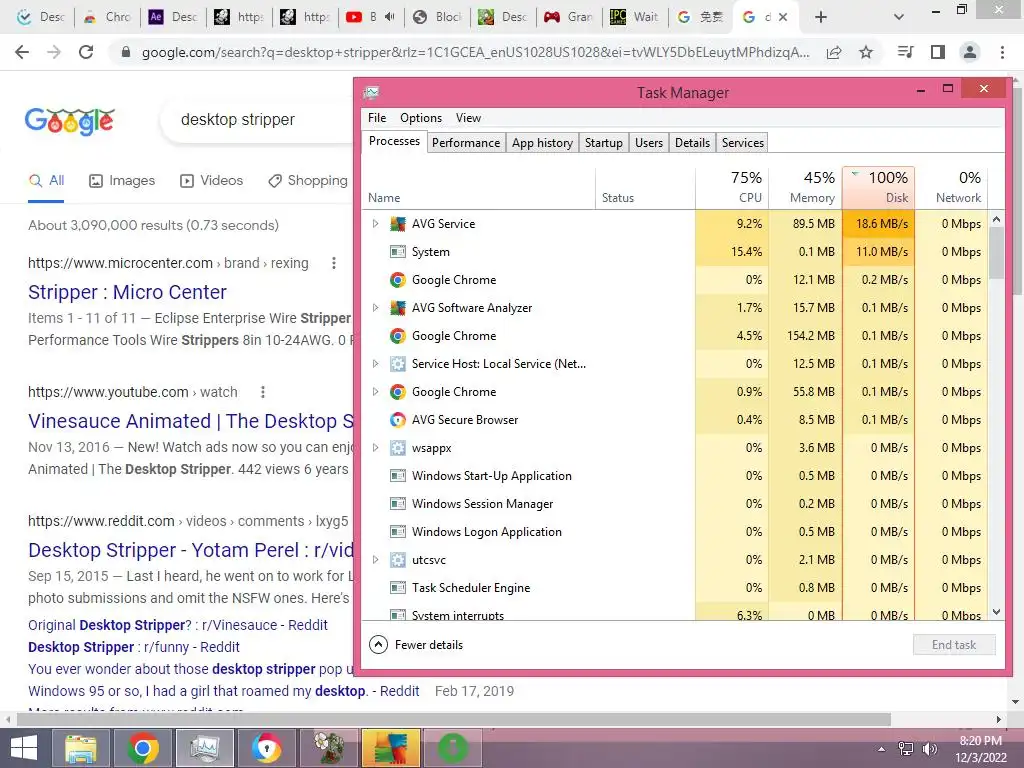Viewport: 1024px width, 768px height.
Task: Click the Task Manager taskbar icon
Action: click(205, 748)
